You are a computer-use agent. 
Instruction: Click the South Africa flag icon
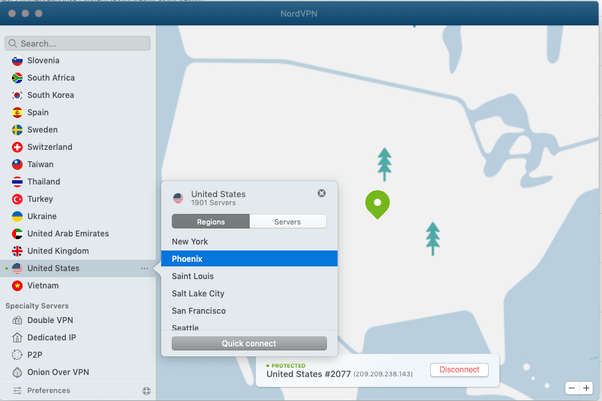[17, 78]
